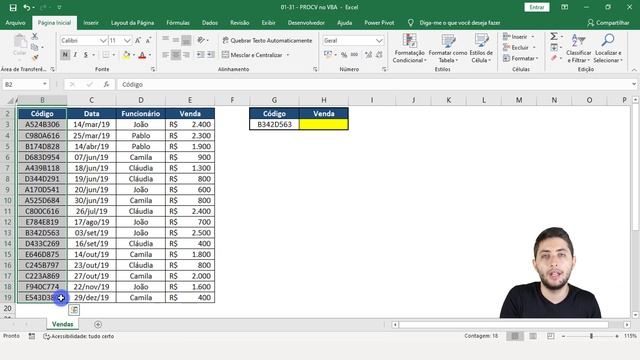
Task: Click the Quick Analysis icon below table
Action: point(74,310)
